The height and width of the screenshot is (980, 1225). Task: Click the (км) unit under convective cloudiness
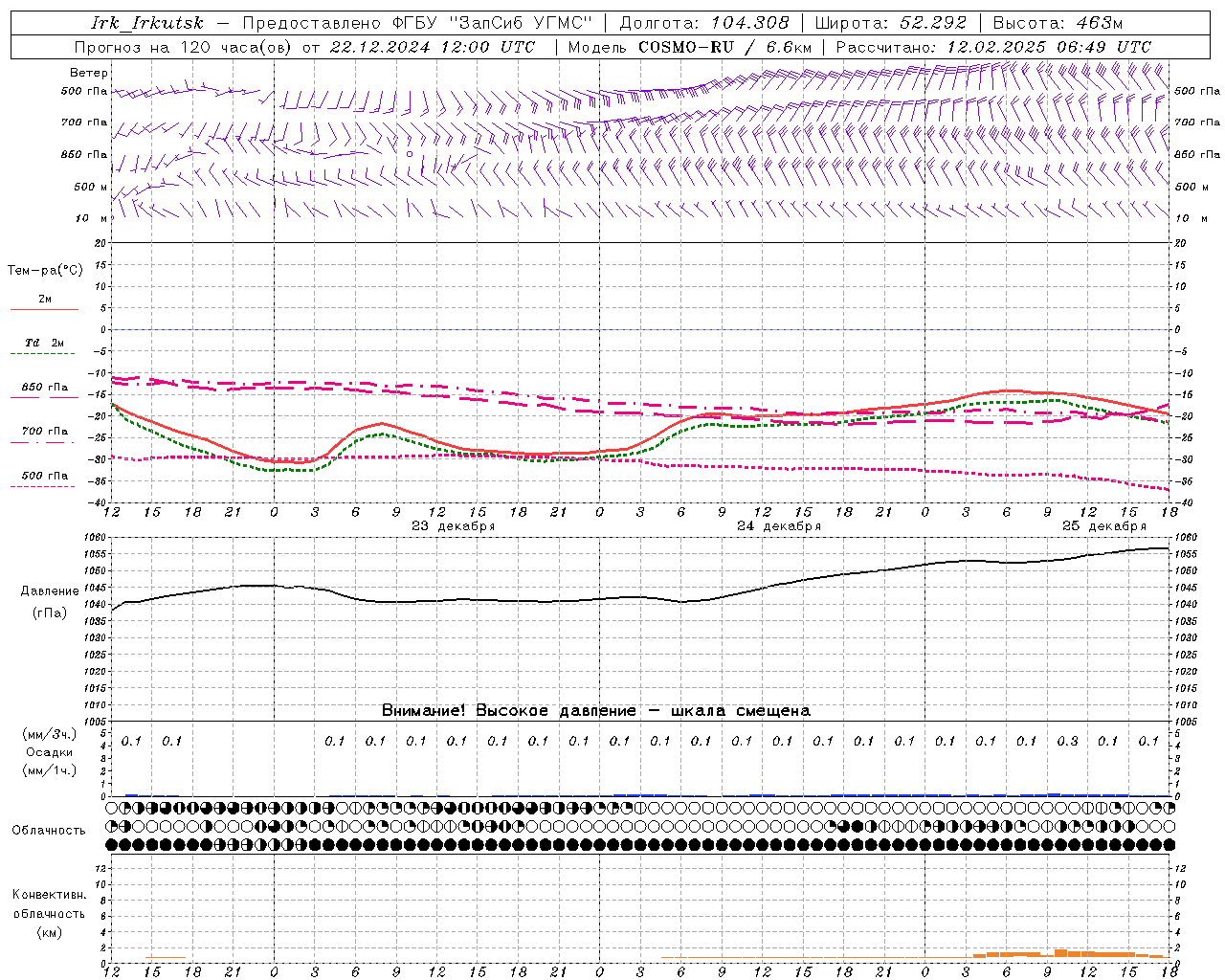point(50,932)
